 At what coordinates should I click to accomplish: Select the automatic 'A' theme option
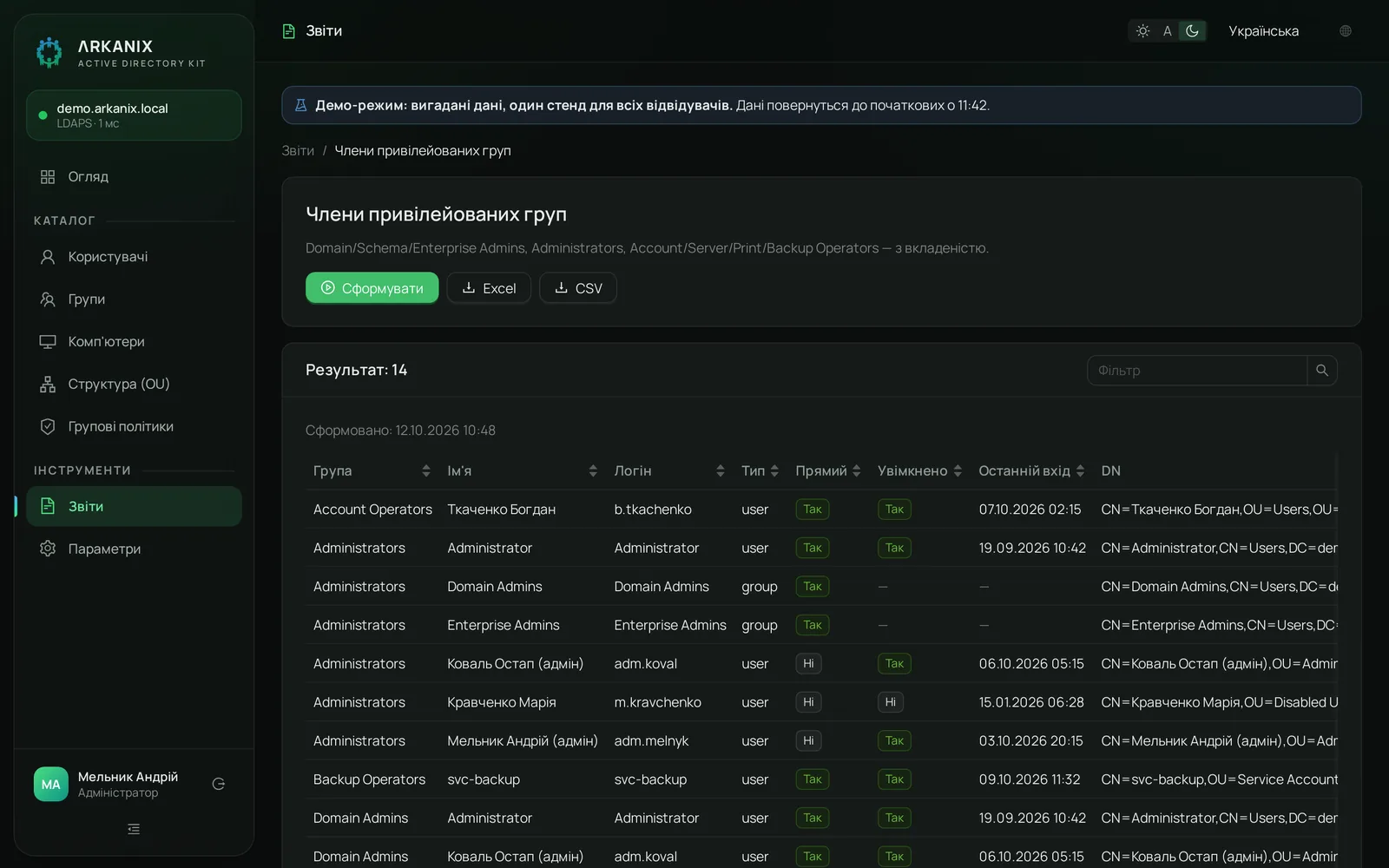[x=1168, y=31]
